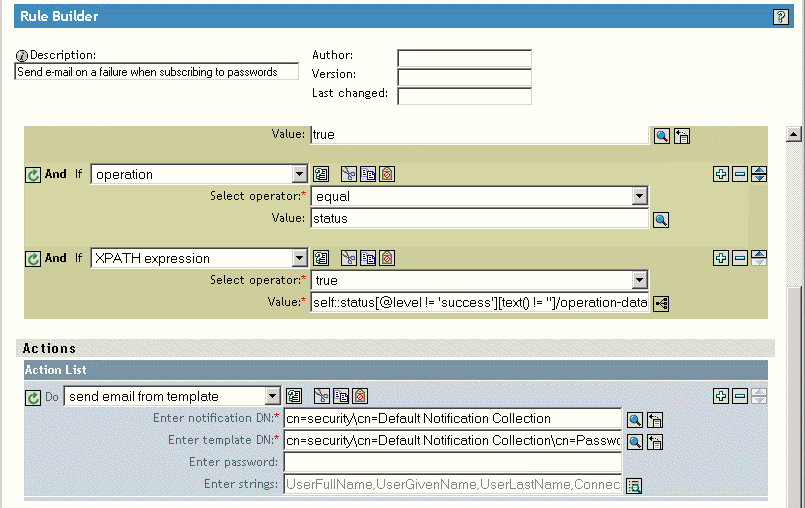Add a condition after the operation row
The width and height of the screenshot is (805, 508).
721,174
